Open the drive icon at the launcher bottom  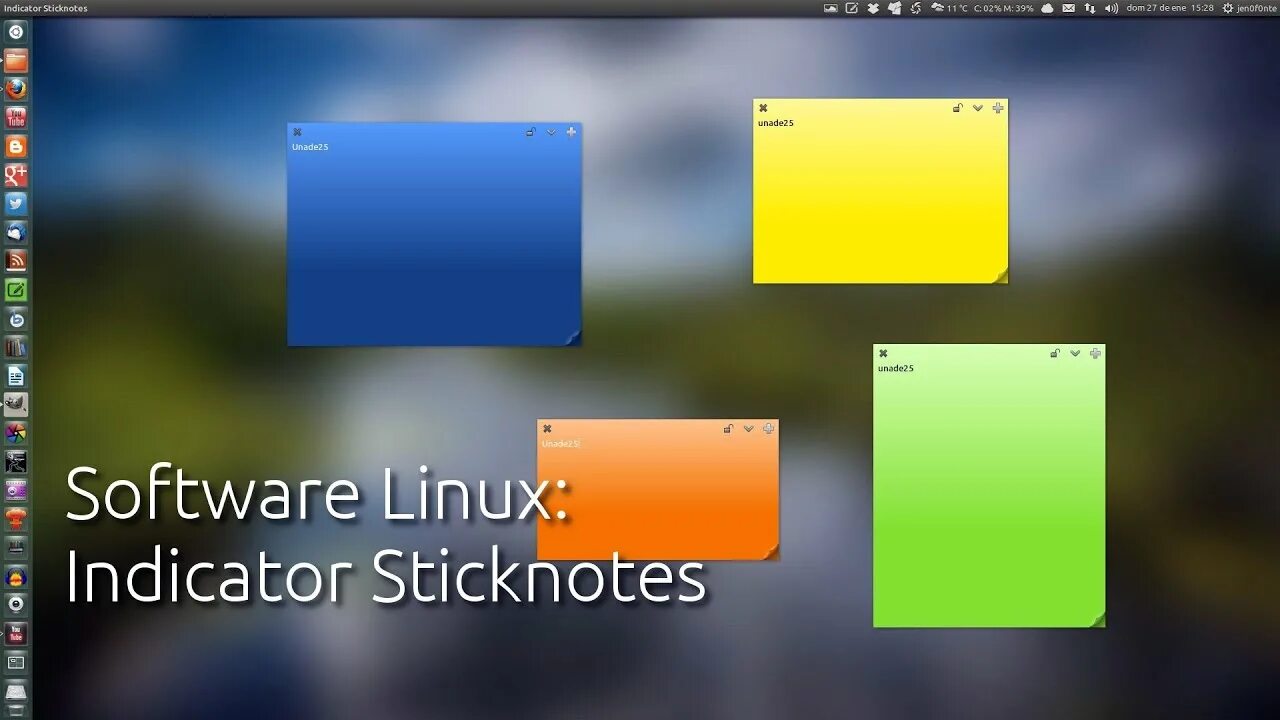[15, 692]
